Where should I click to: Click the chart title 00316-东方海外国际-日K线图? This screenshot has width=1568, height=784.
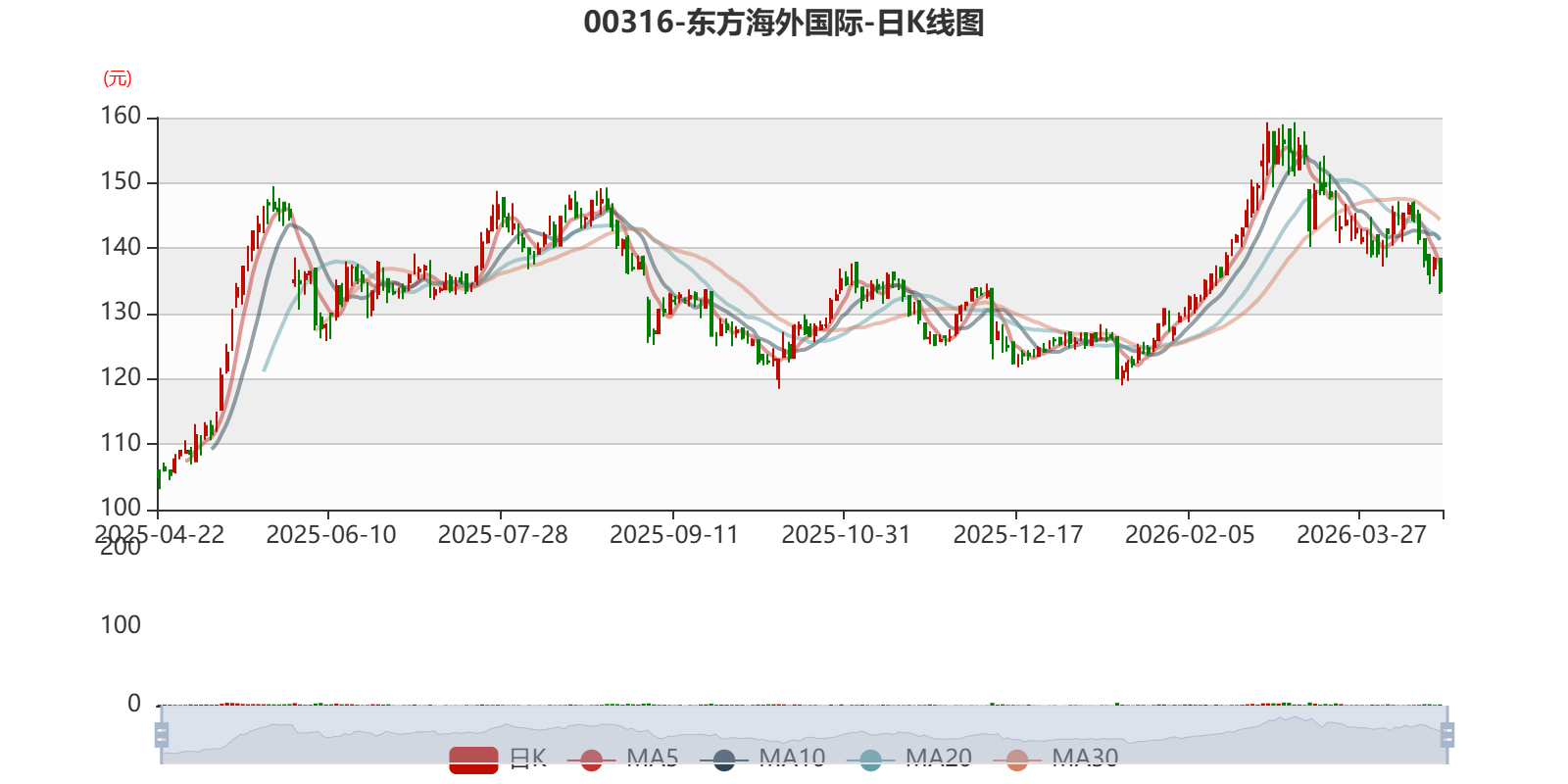point(784,22)
